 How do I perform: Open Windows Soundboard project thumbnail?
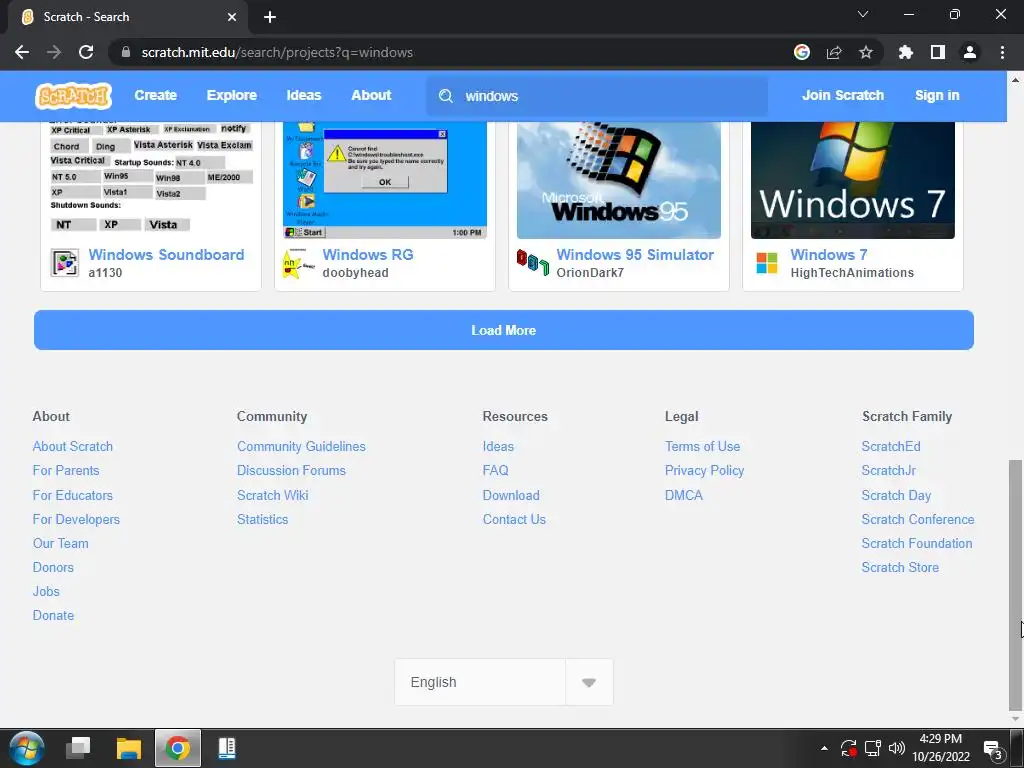point(151,180)
